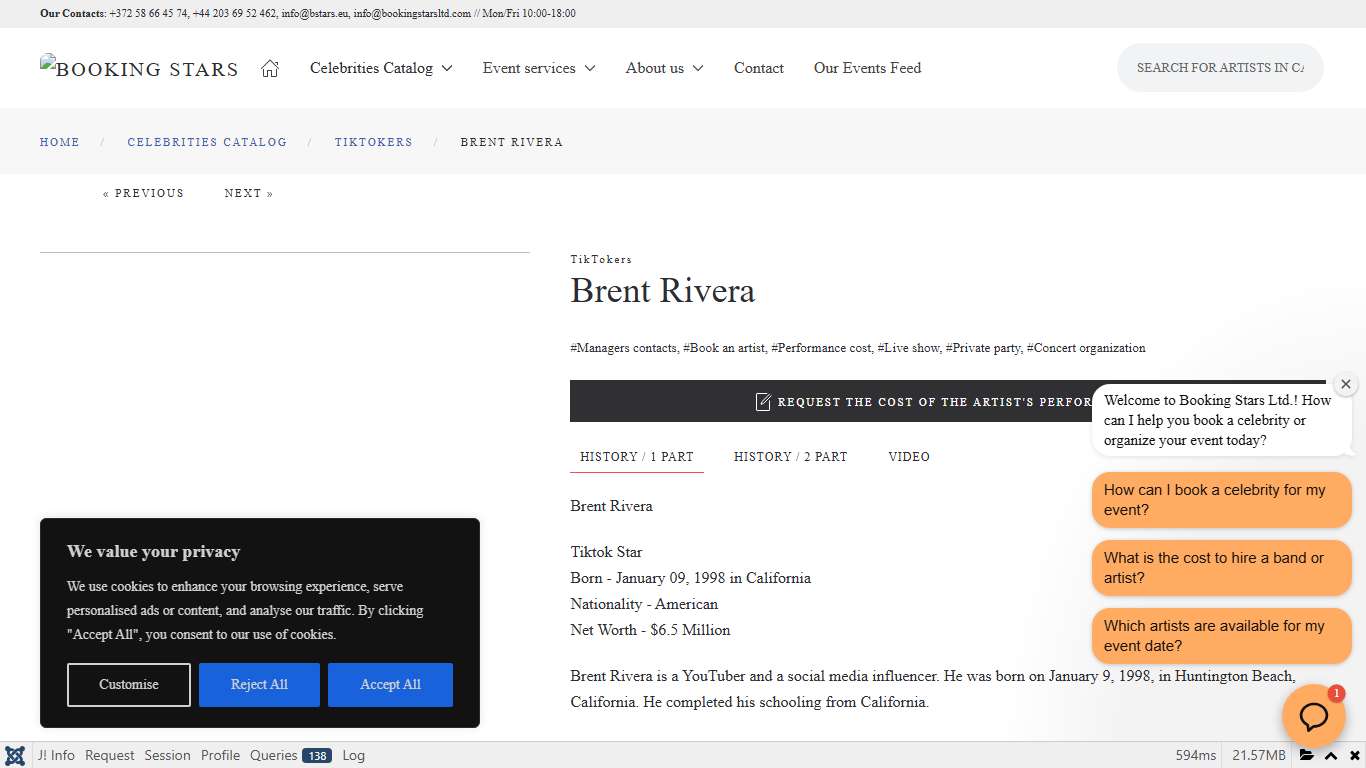This screenshot has width=1366, height=768.
Task: Open the live chat bubble icon
Action: (1313, 716)
